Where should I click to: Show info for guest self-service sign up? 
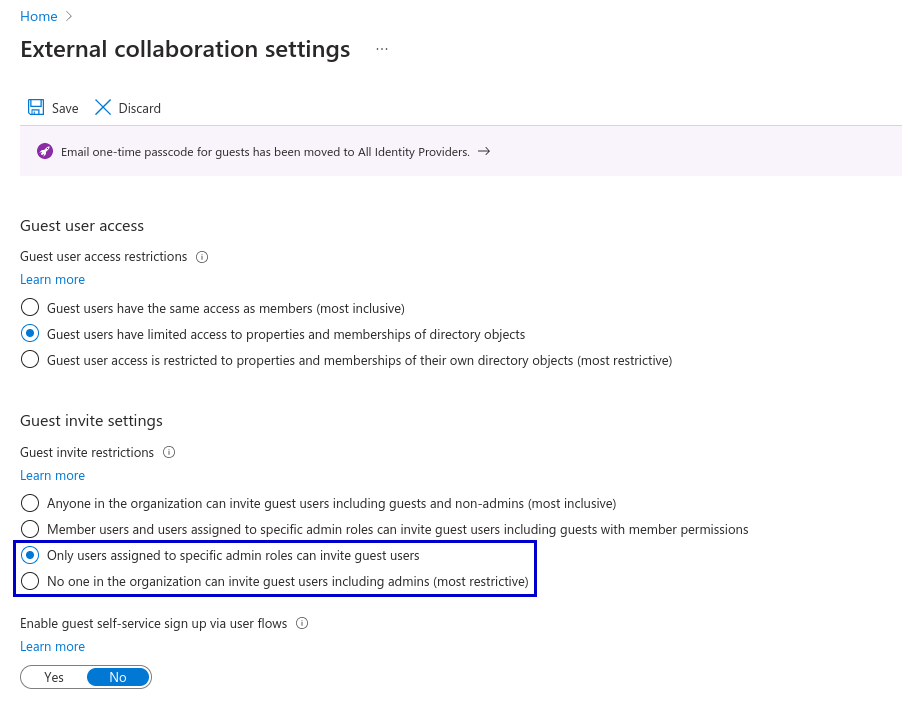point(302,623)
